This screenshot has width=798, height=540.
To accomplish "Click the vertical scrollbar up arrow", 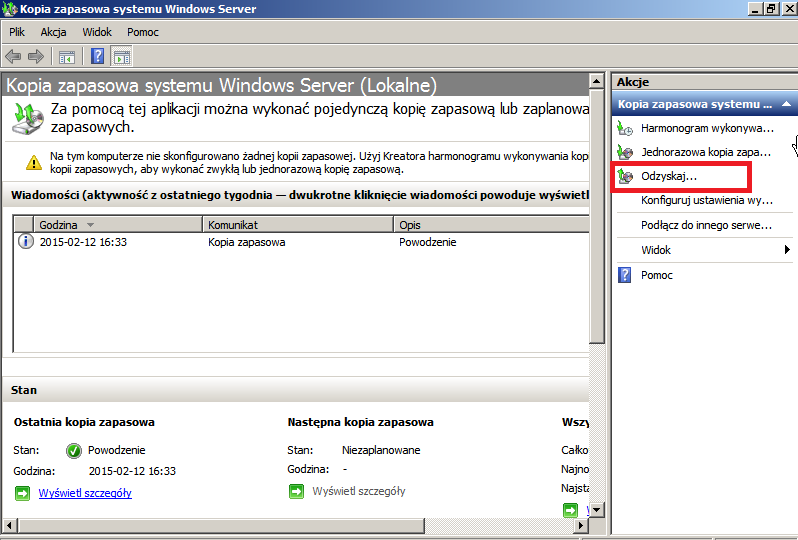I will [596, 81].
